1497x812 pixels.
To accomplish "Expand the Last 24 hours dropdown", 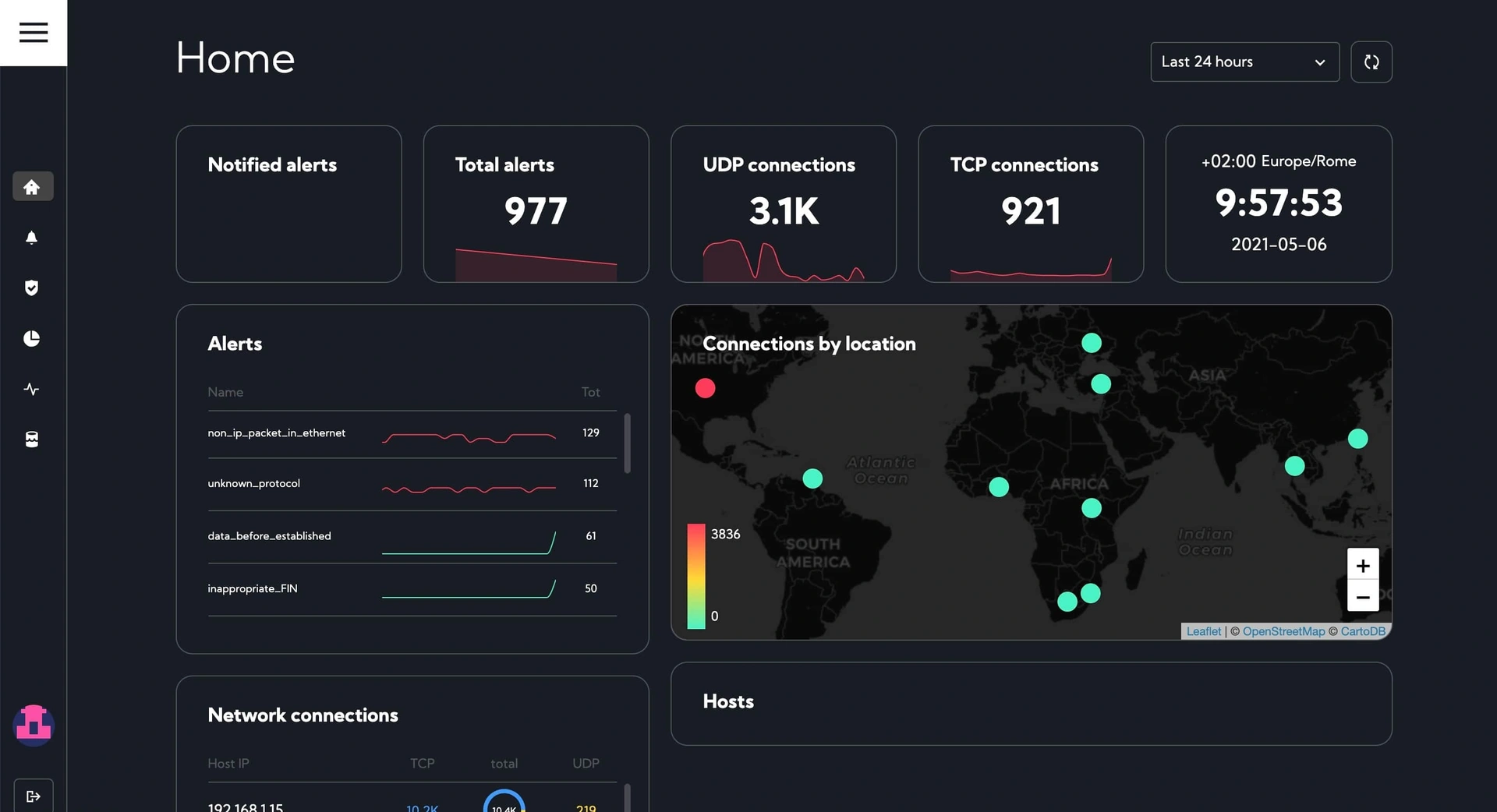I will 1245,62.
